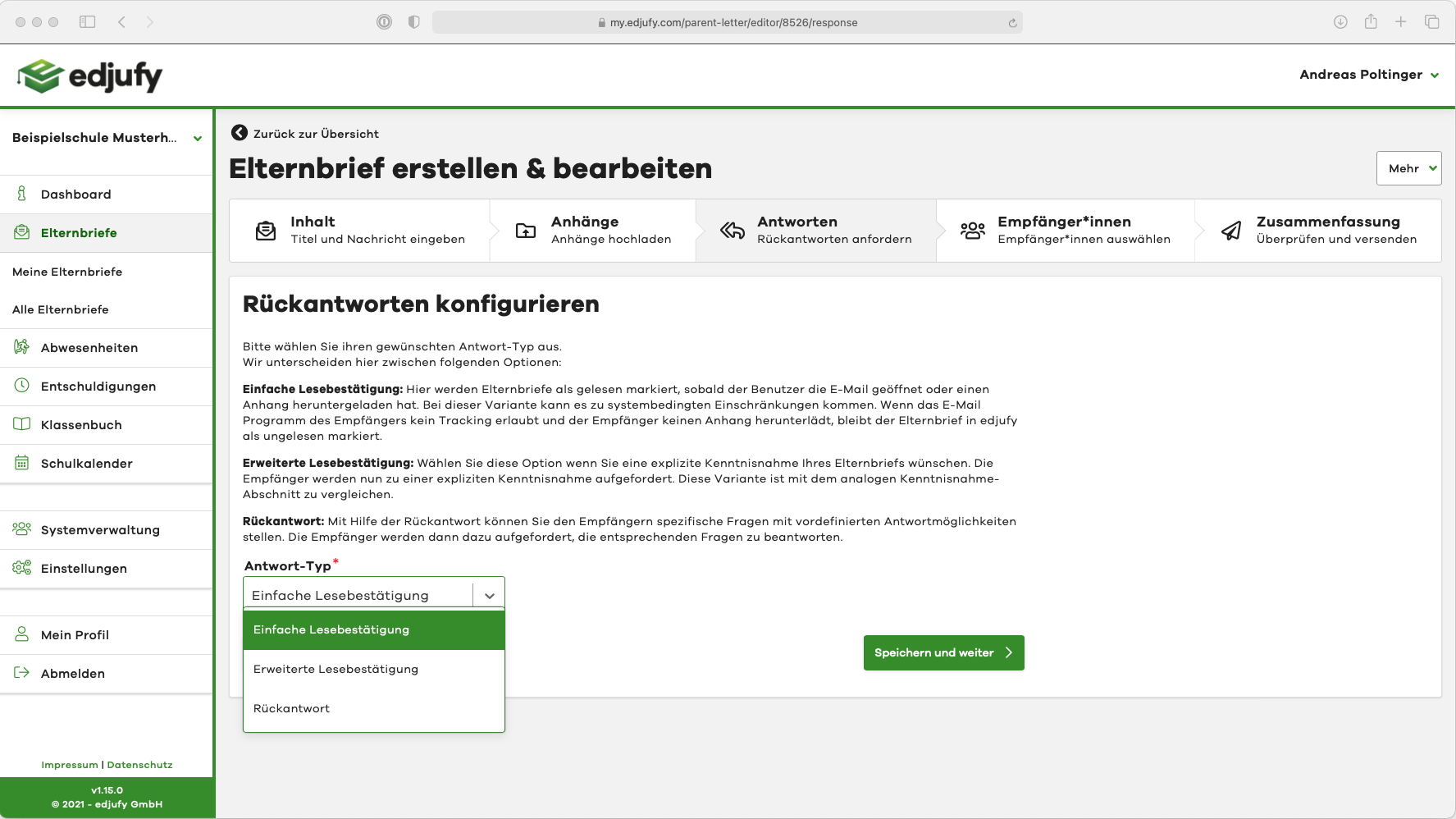
Task: Click the Einstellungen gears icon
Action: tap(22, 568)
